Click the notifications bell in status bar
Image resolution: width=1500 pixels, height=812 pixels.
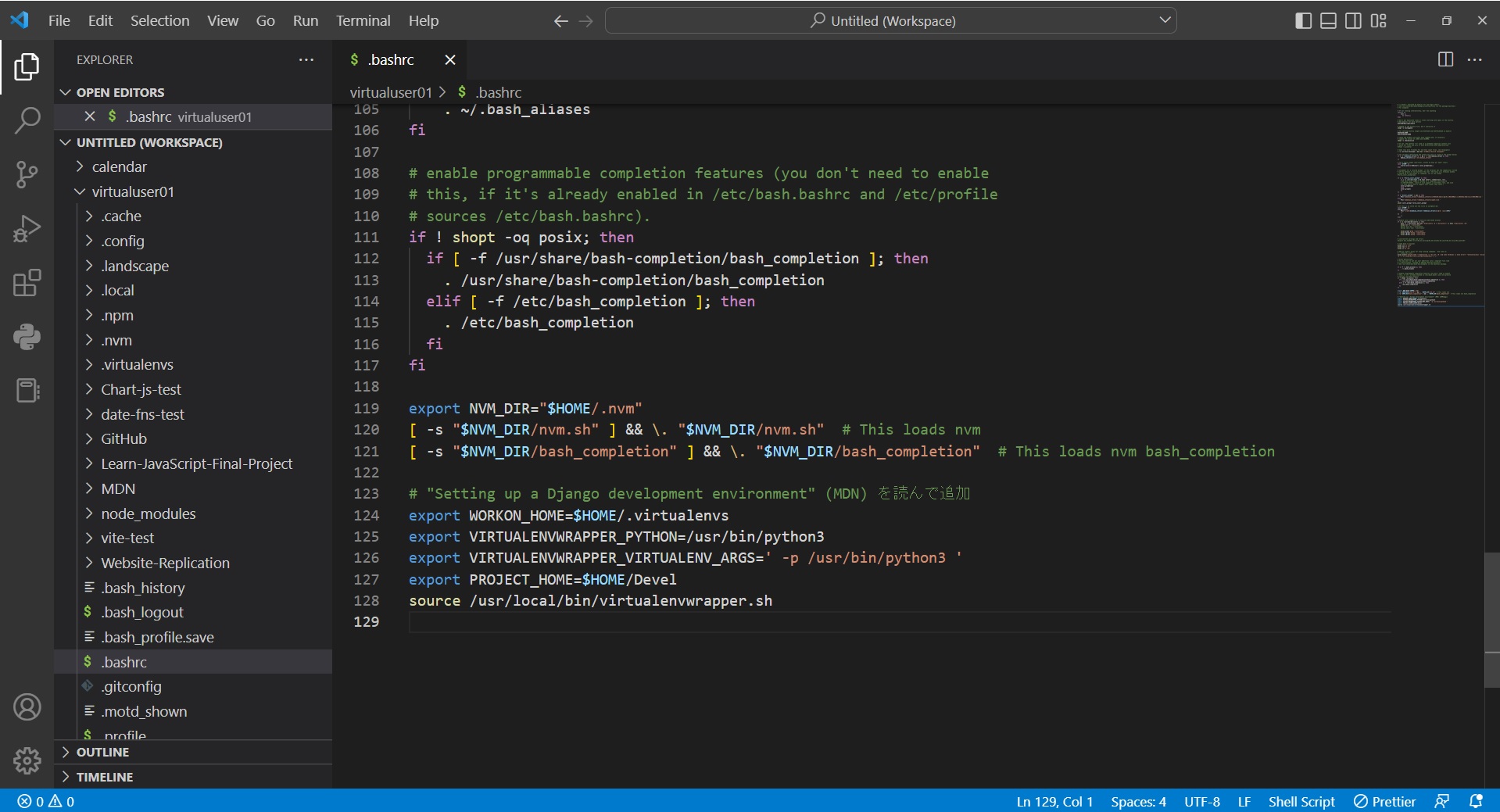(1476, 801)
